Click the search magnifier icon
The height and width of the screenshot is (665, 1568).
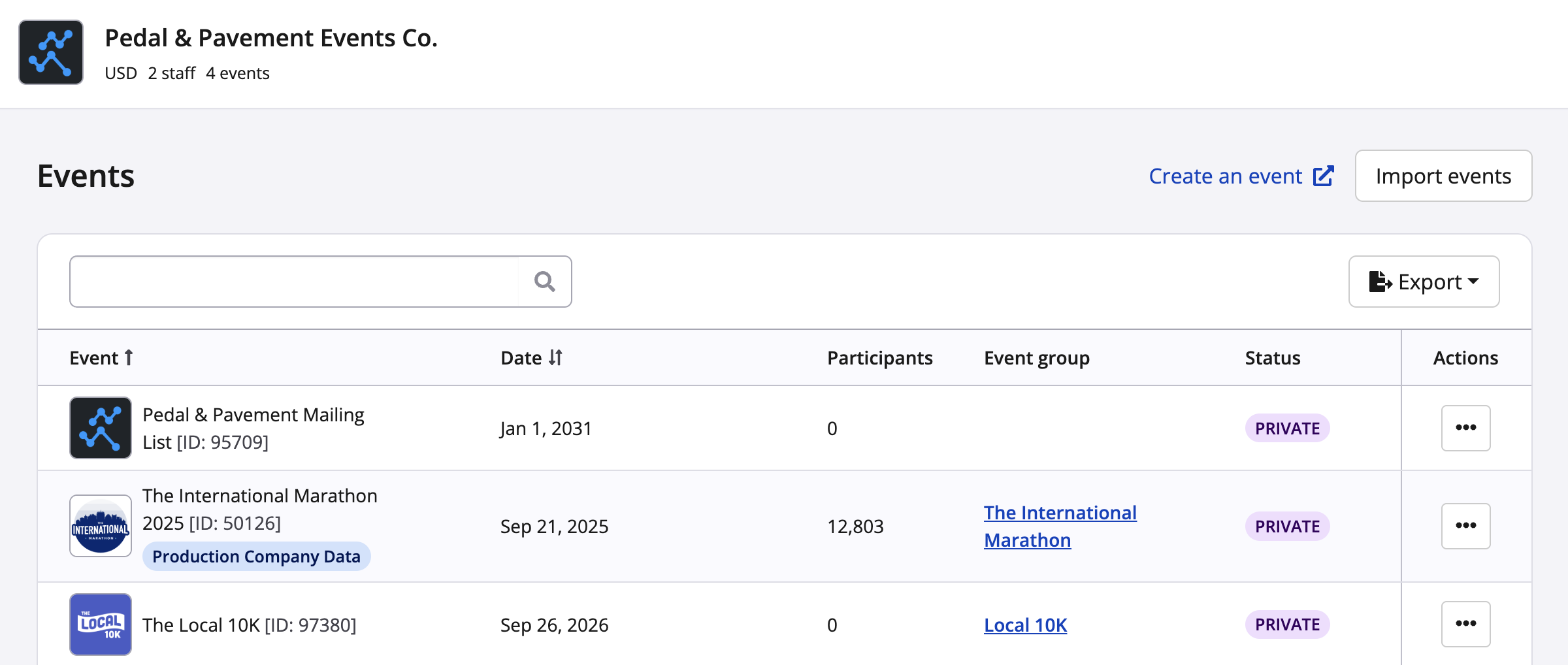click(x=544, y=282)
